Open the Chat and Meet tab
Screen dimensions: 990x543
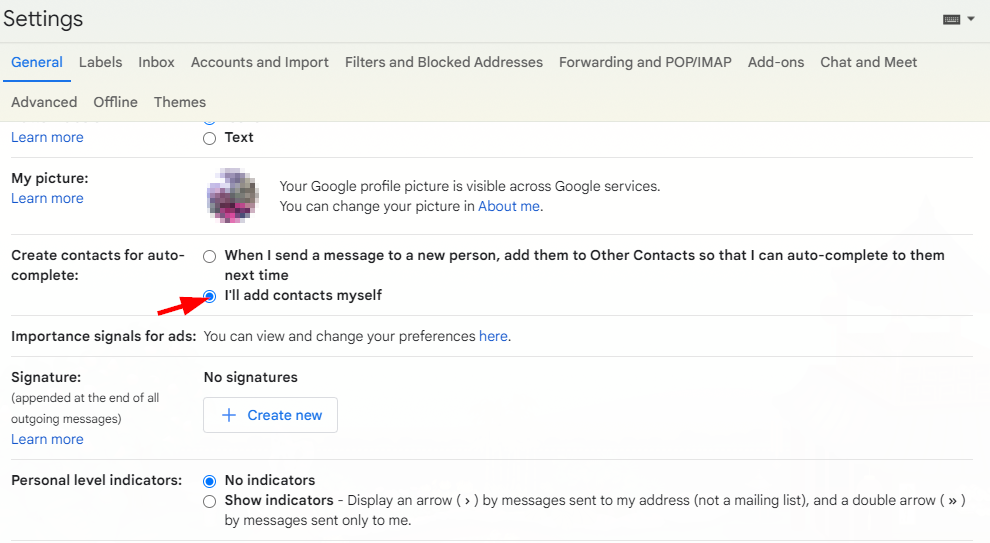tap(868, 63)
